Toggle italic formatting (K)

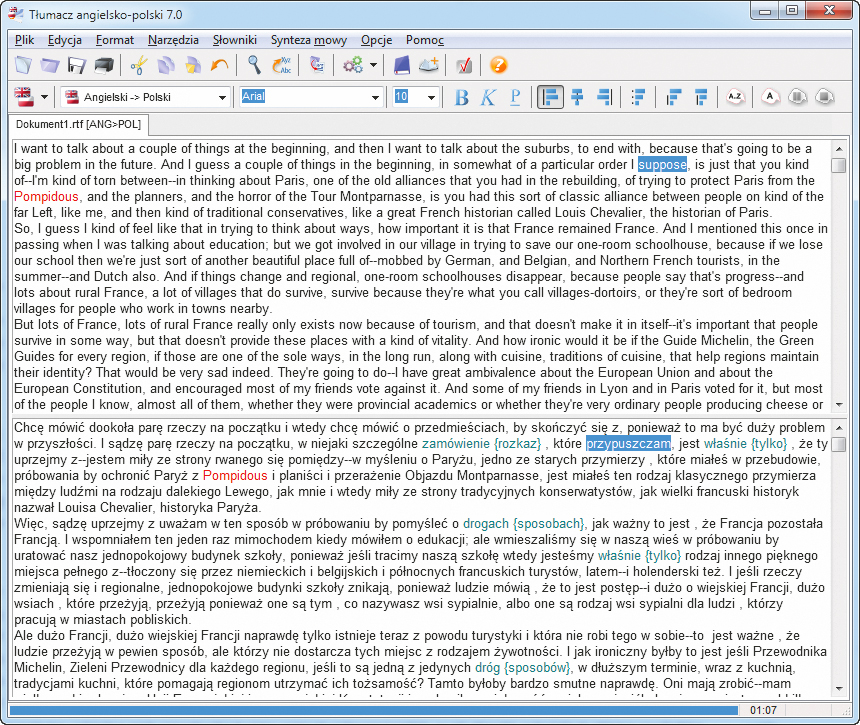tap(488, 97)
